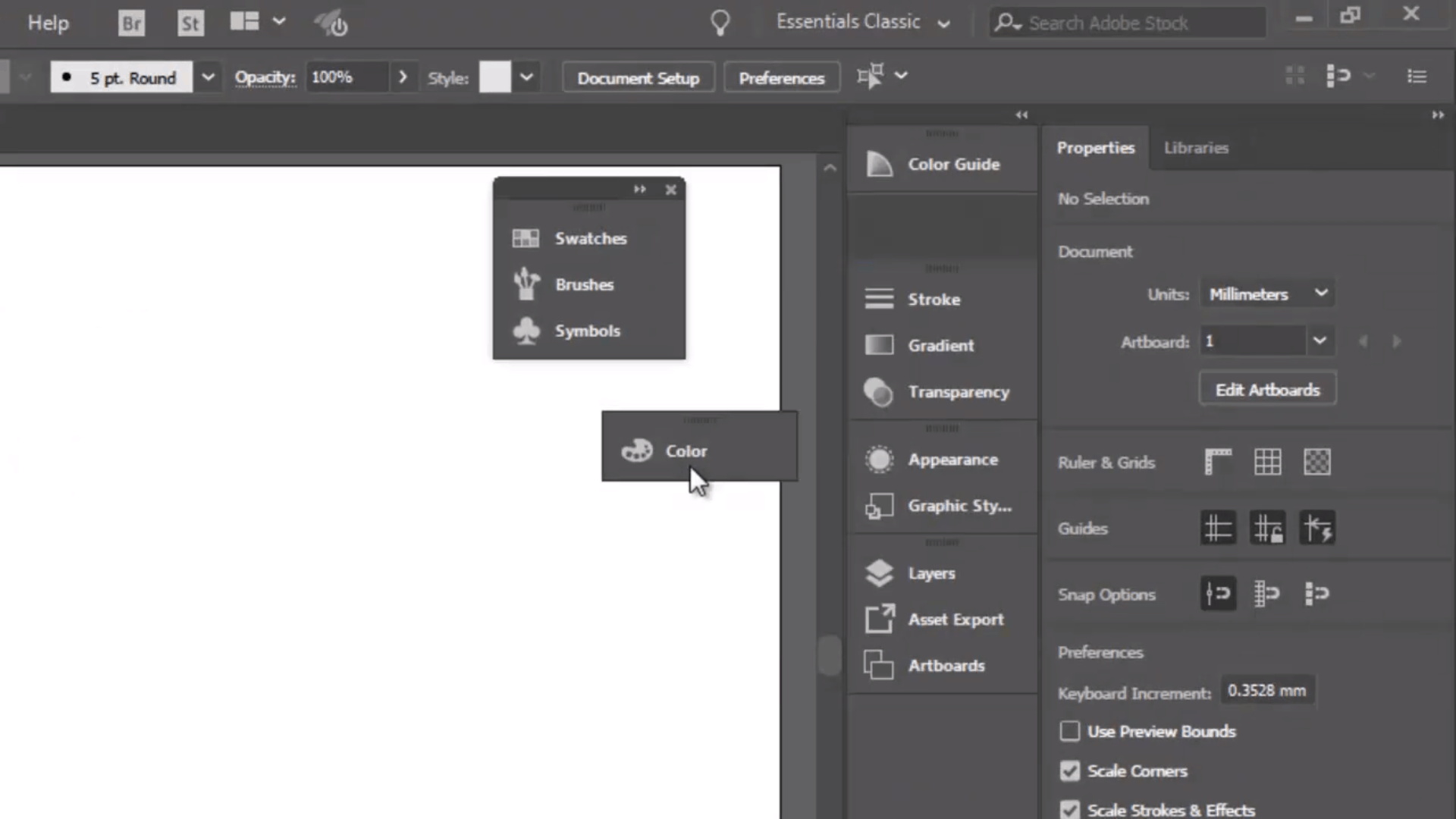1456x819 pixels.
Task: Open the Symbols floating panel
Action: [588, 331]
